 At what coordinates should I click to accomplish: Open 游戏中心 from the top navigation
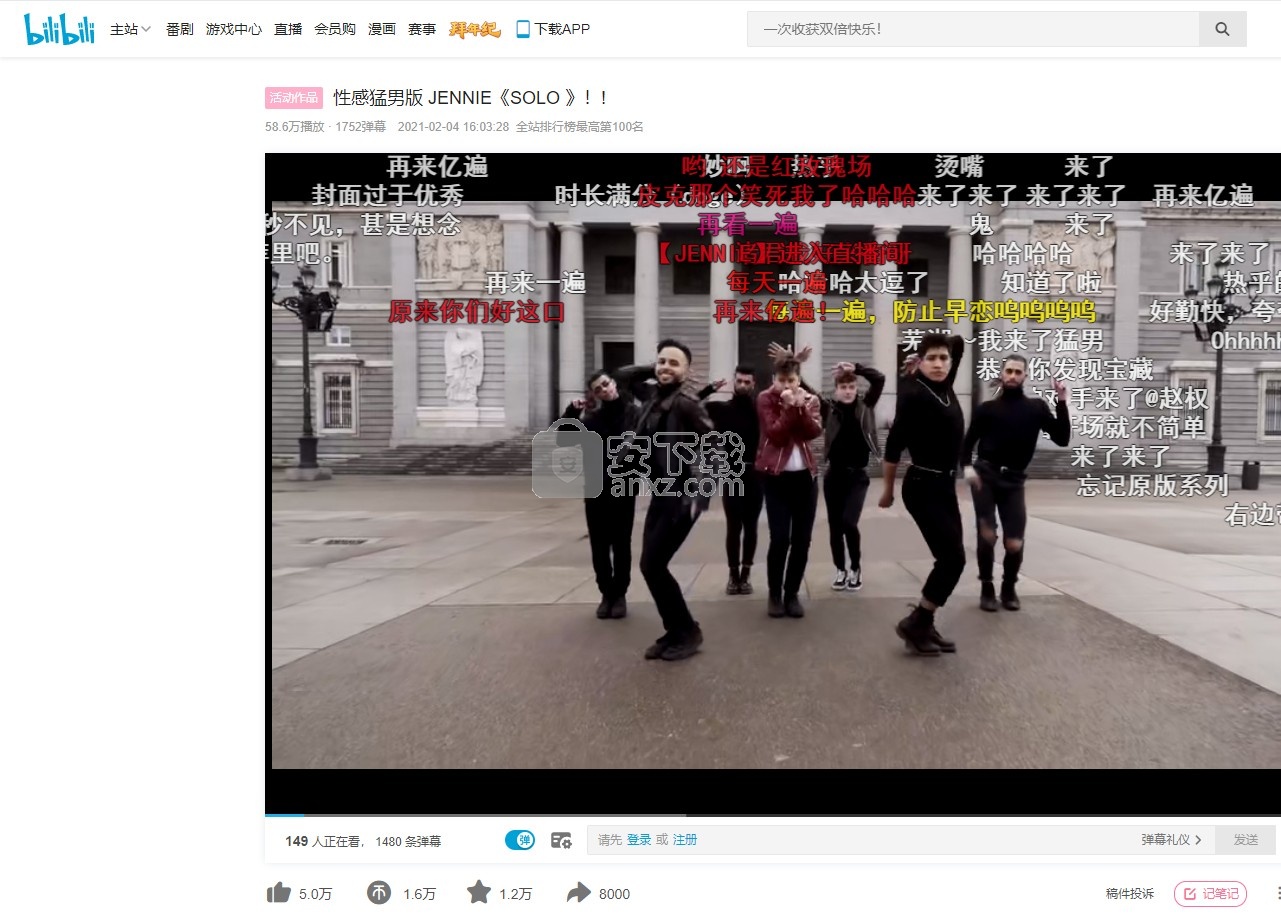(x=234, y=29)
